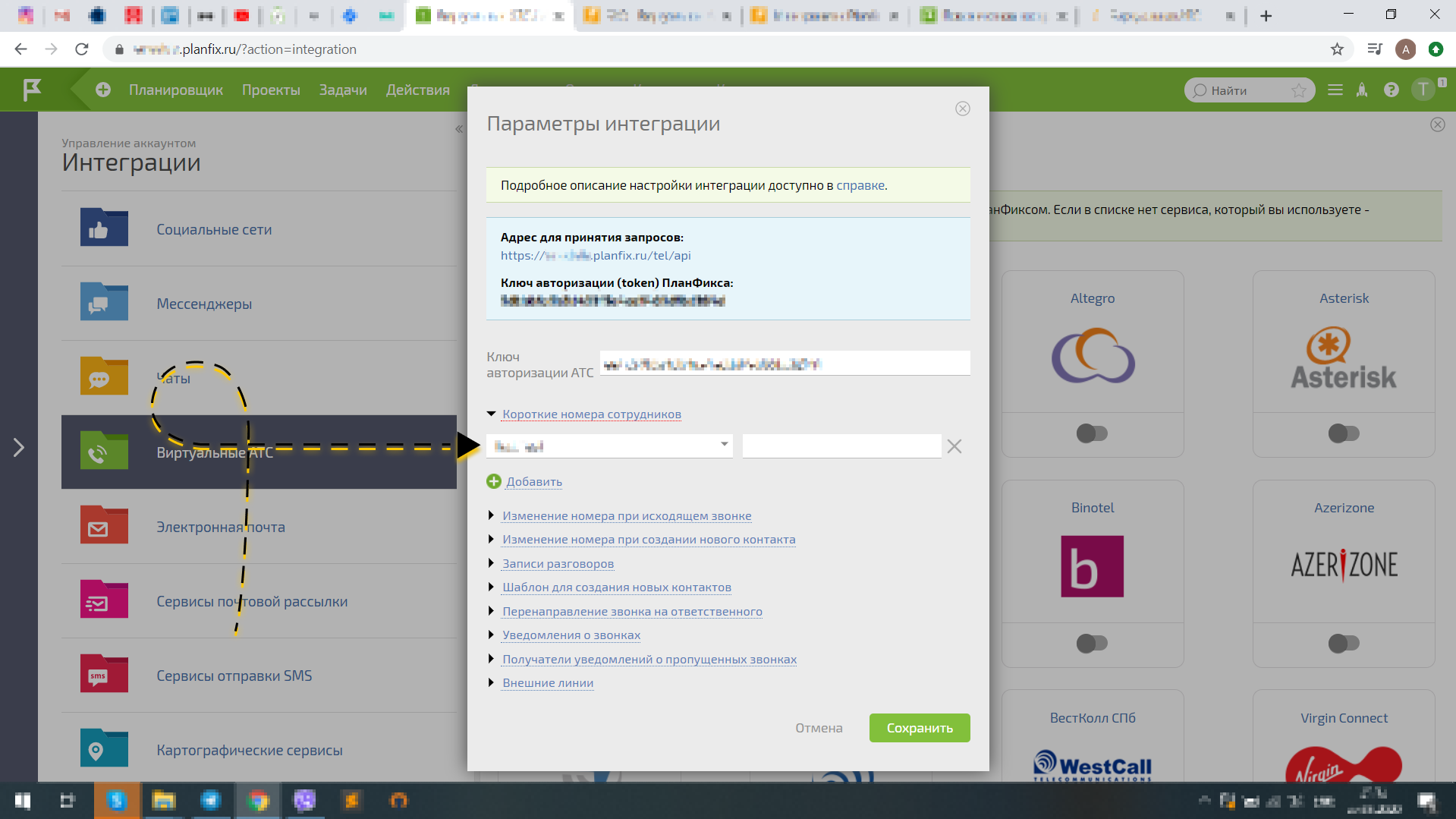Enable the Asterisk integration toggle
Viewport: 1456px width, 819px height.
1343,433
